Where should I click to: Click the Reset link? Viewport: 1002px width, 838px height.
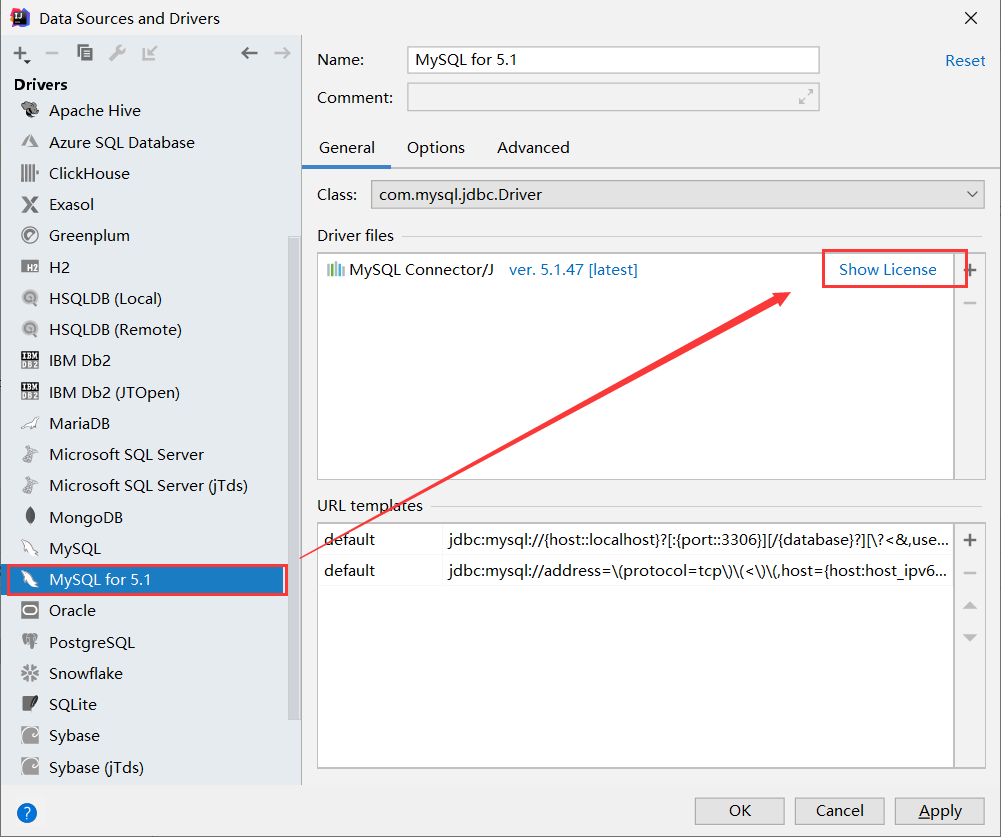click(965, 61)
